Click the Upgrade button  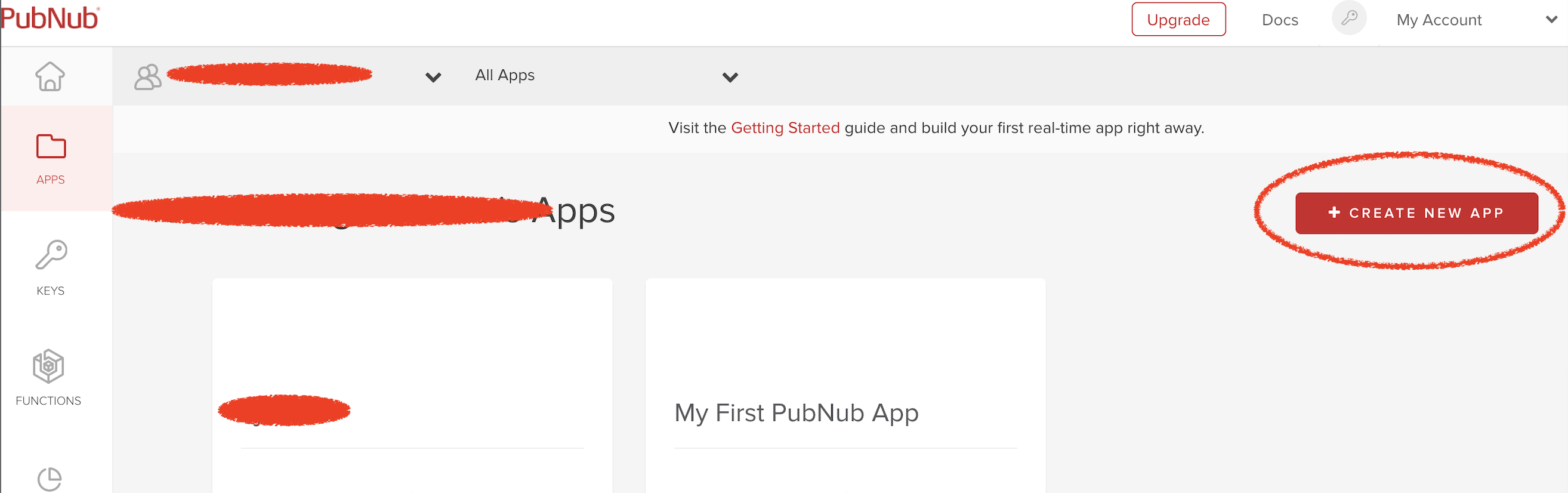tap(1178, 19)
